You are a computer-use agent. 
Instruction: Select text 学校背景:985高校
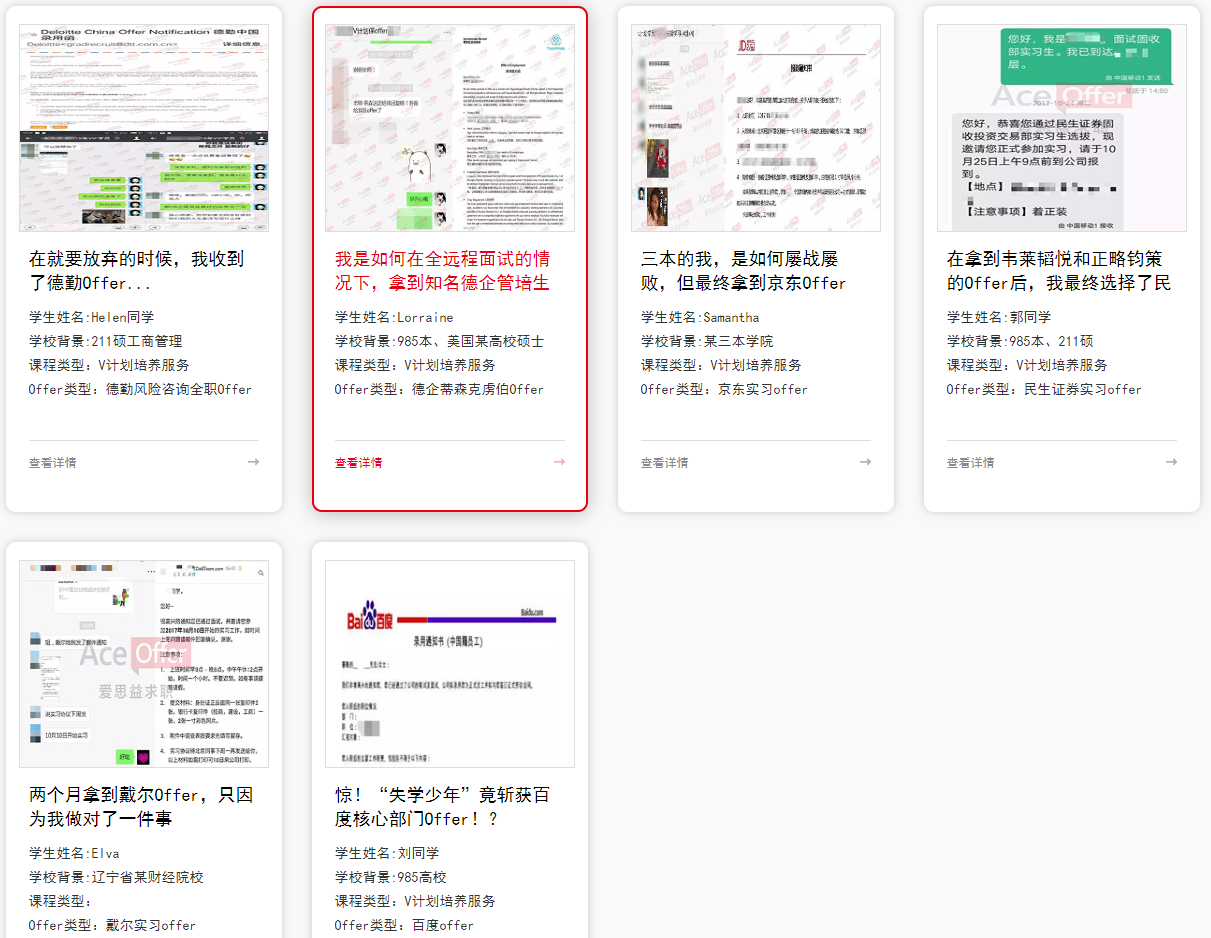click(x=391, y=877)
